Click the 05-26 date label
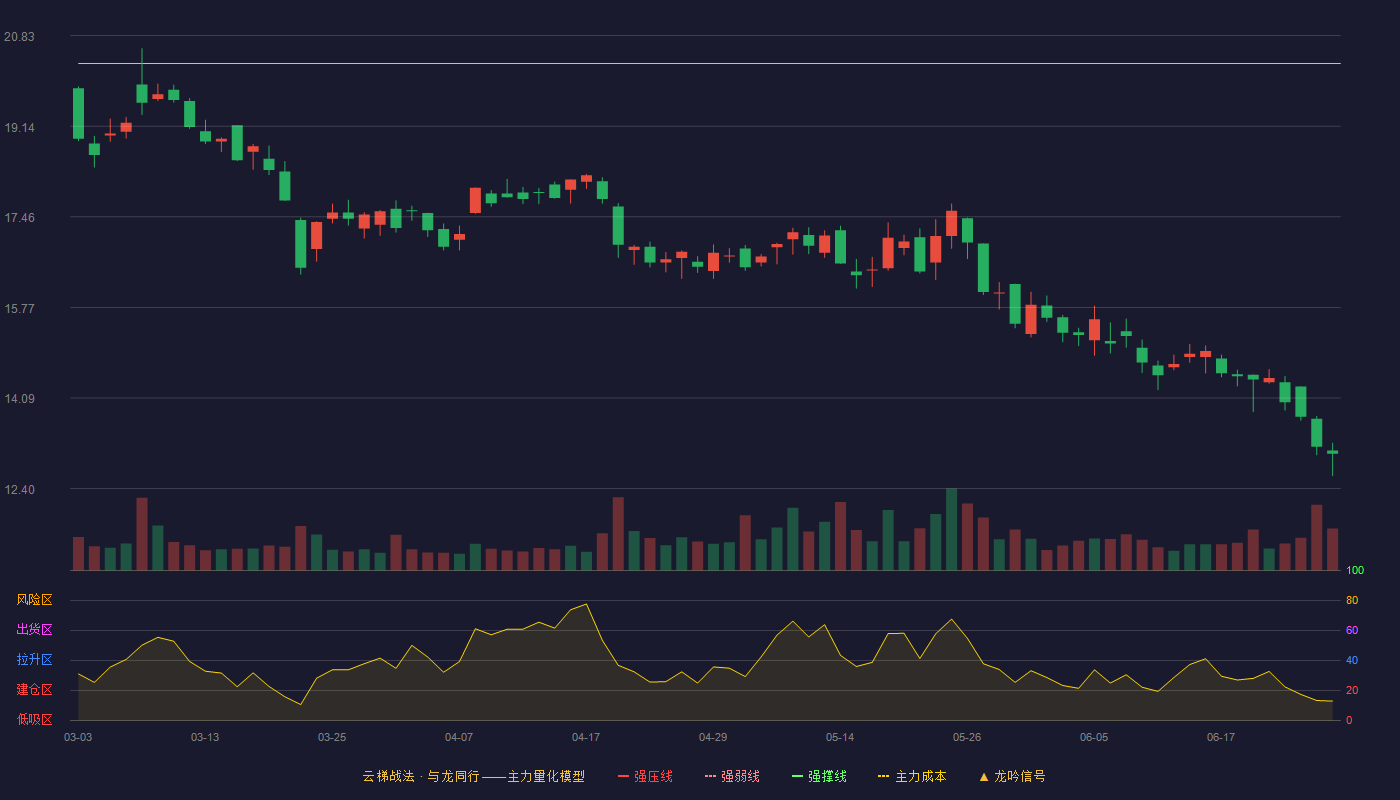This screenshot has height=800, width=1400. click(967, 737)
